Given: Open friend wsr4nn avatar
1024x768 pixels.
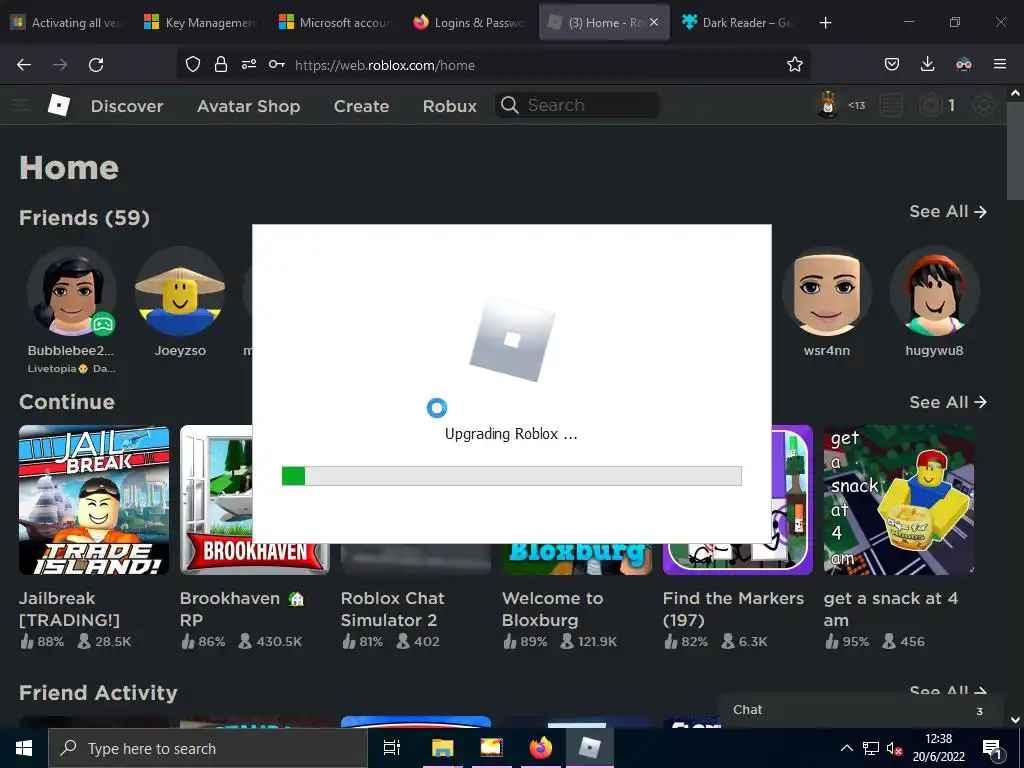Looking at the screenshot, I should 827,291.
